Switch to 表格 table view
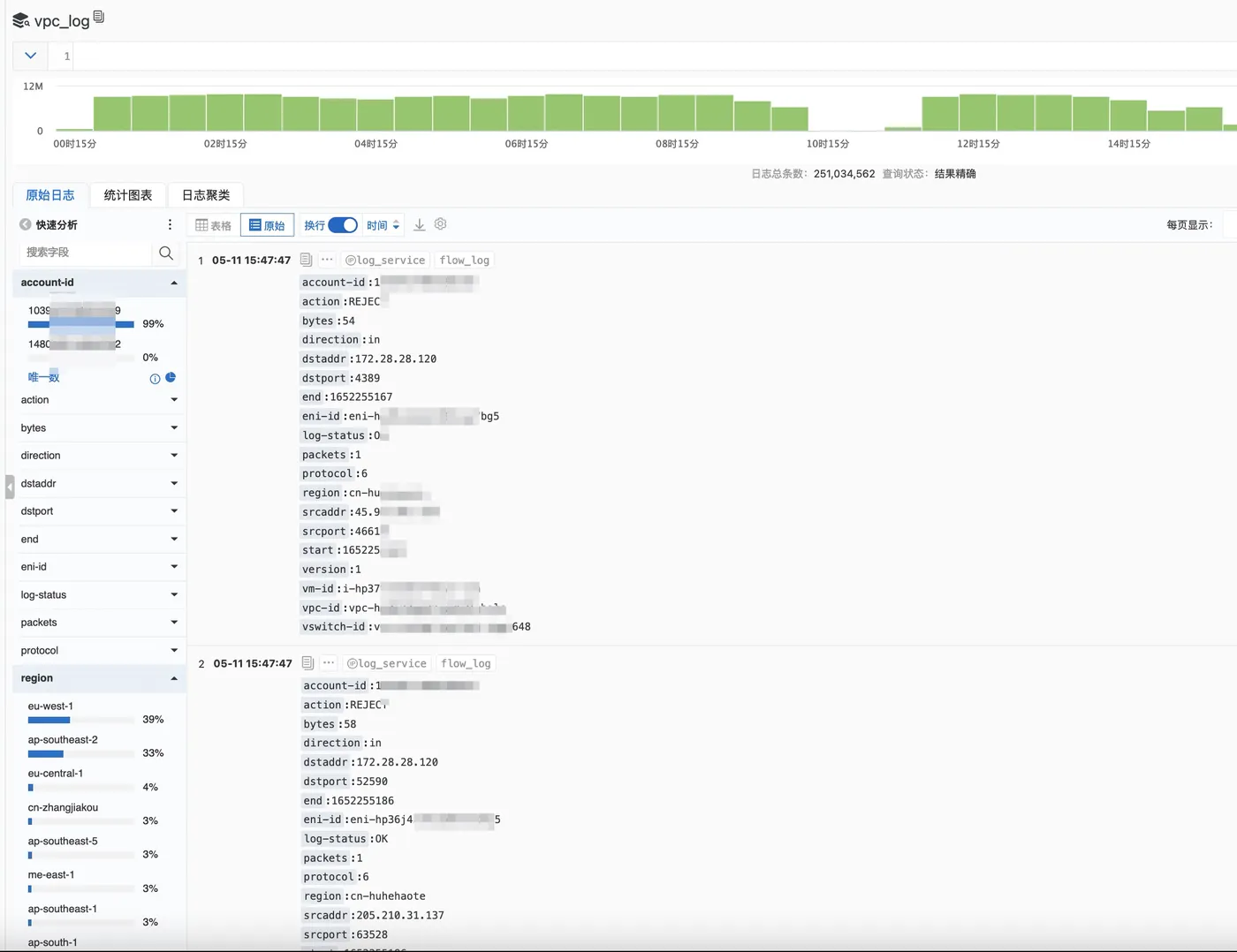The width and height of the screenshot is (1237, 952). (214, 225)
